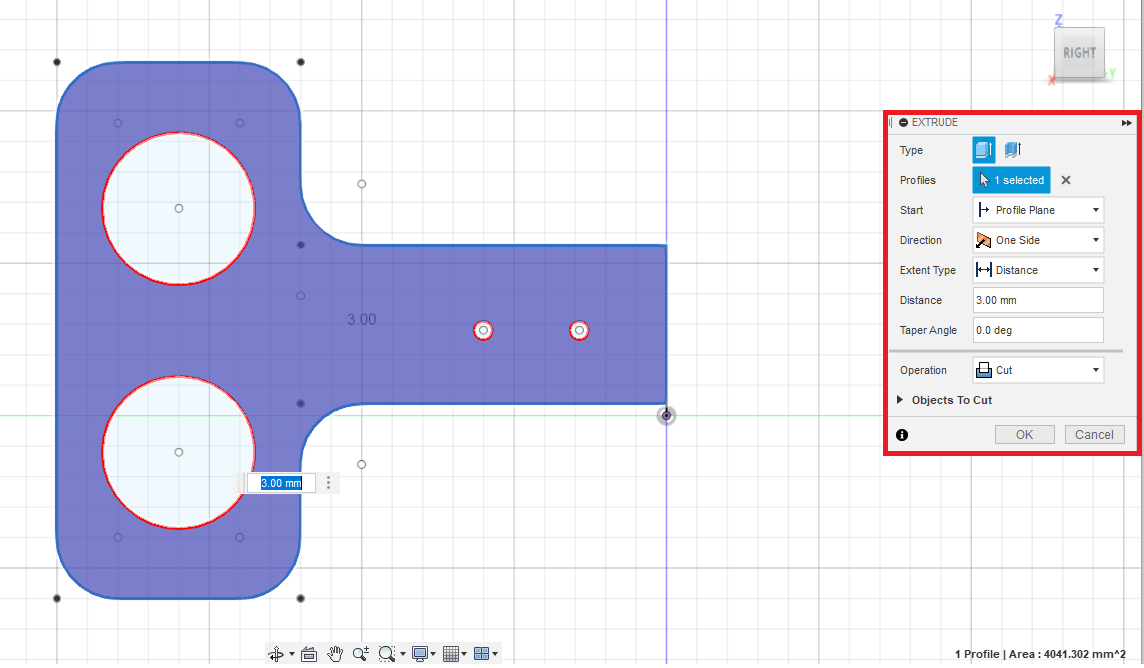The width and height of the screenshot is (1144, 668).
Task: Open the Operation 'Cut' dropdown
Action: tap(1037, 370)
